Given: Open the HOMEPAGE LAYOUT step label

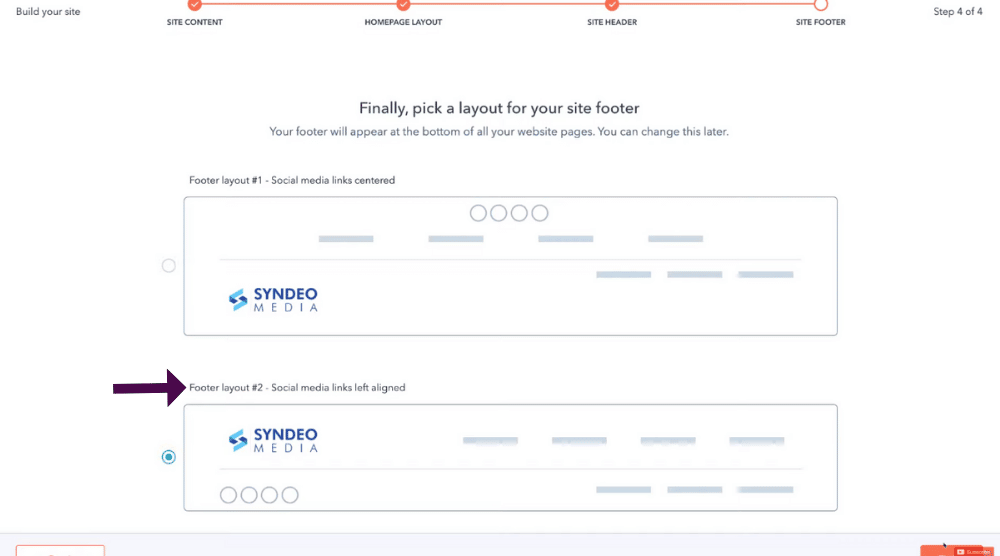Looking at the screenshot, I should (x=403, y=22).
